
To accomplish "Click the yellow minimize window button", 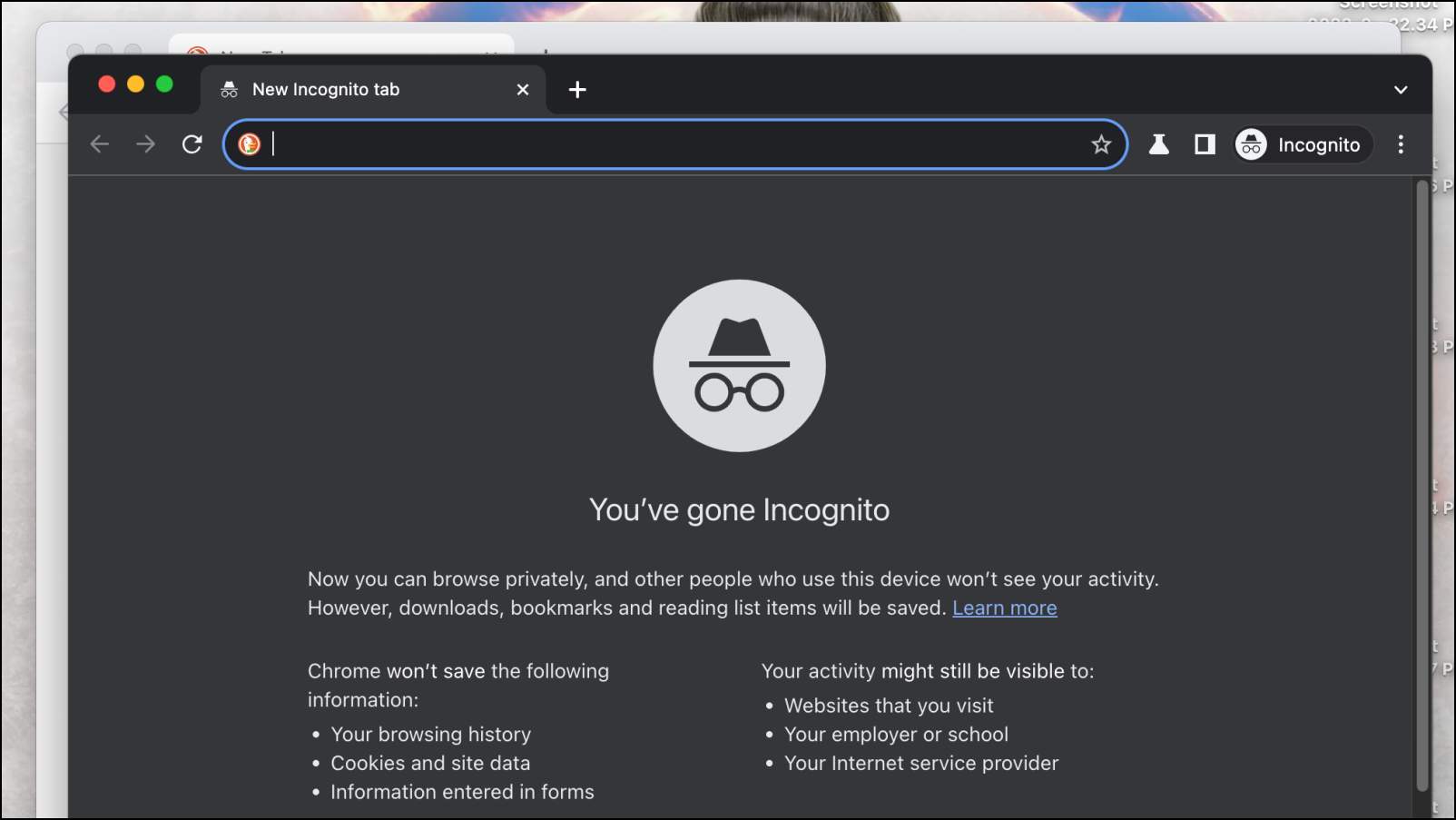I will pos(135,84).
